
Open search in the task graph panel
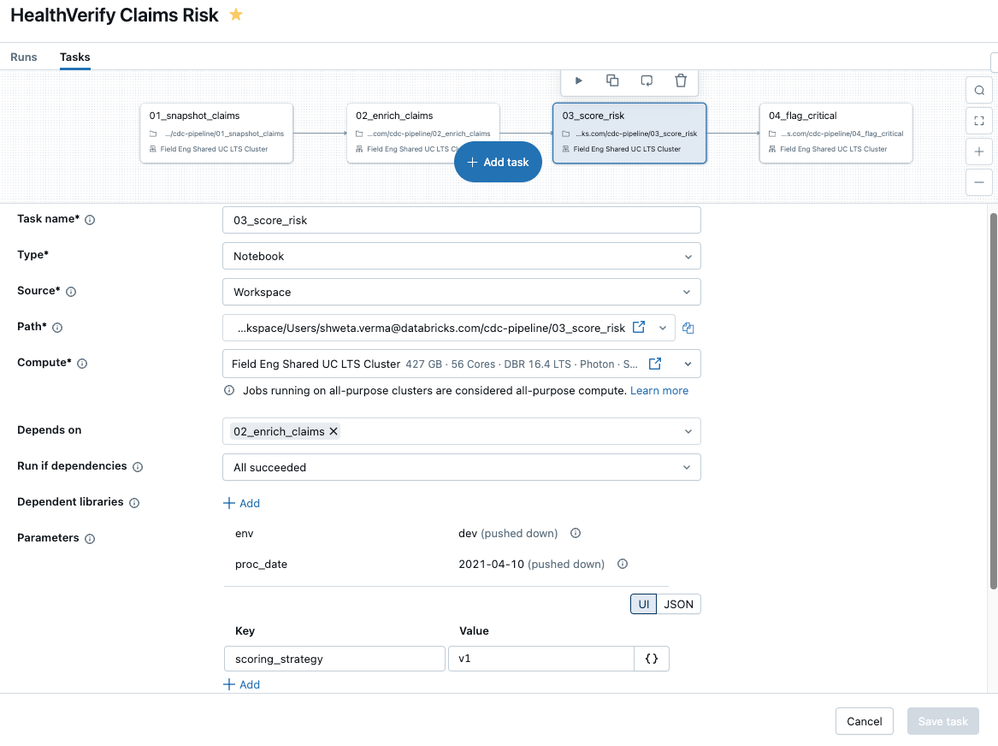tap(979, 89)
